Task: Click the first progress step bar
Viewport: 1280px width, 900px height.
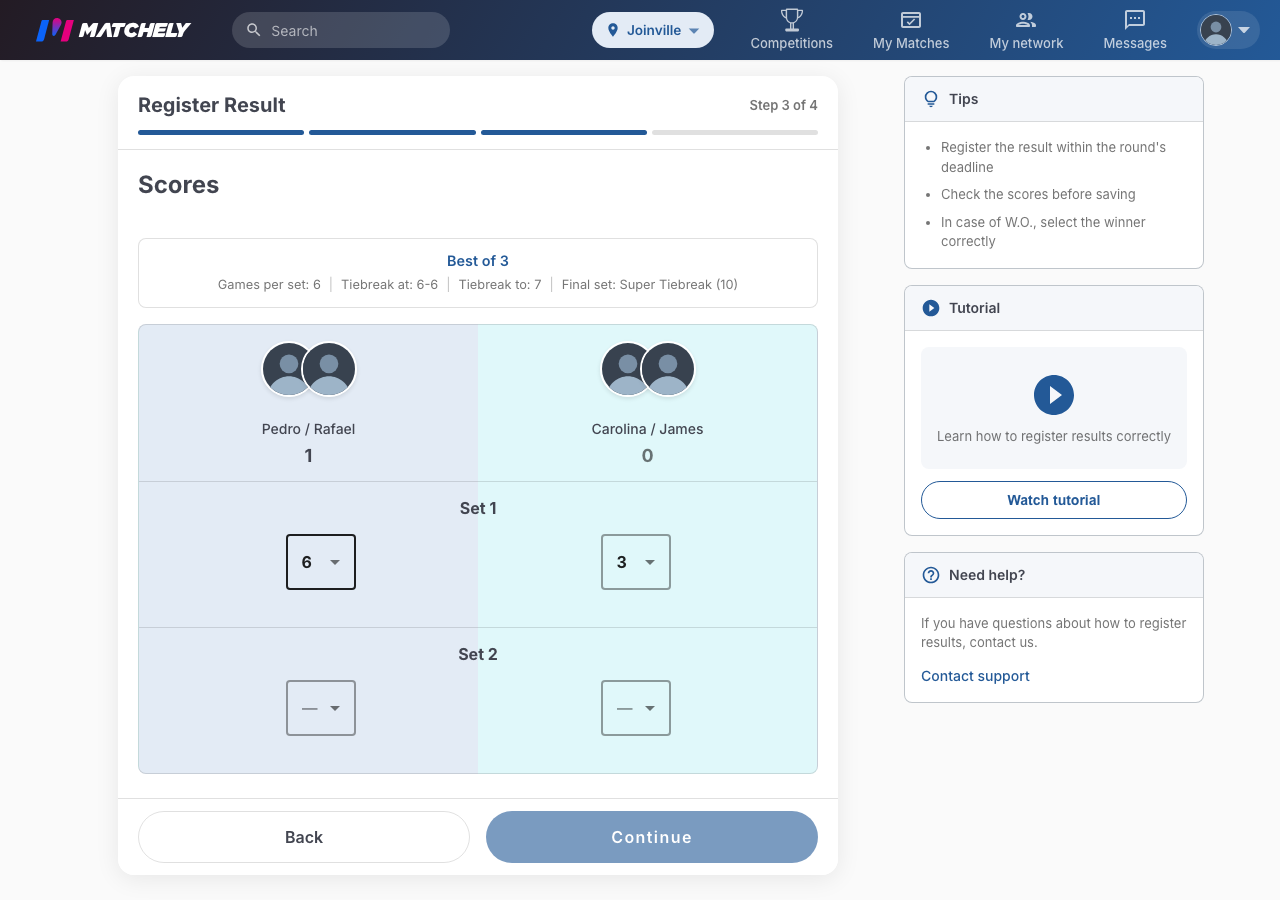Action: point(221,132)
